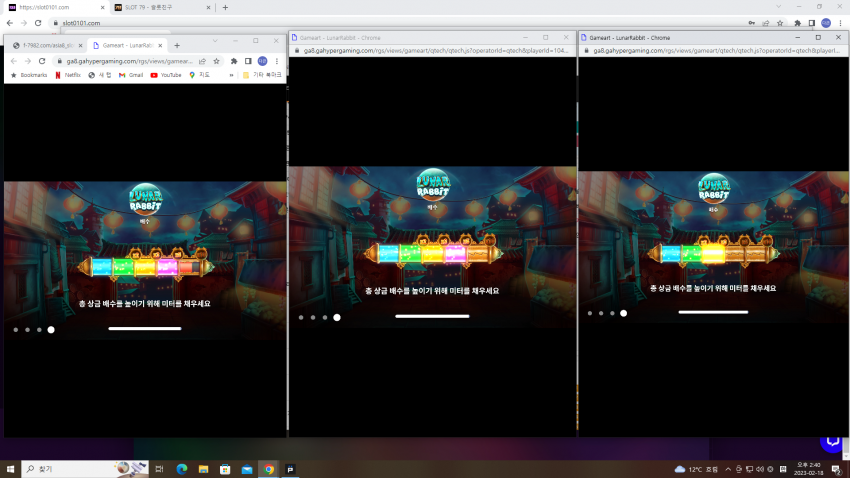Click loading progress bar in right game

pos(713,312)
